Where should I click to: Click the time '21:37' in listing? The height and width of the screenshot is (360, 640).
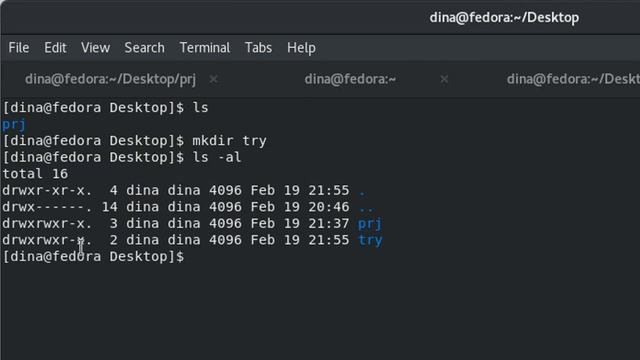click(329, 223)
